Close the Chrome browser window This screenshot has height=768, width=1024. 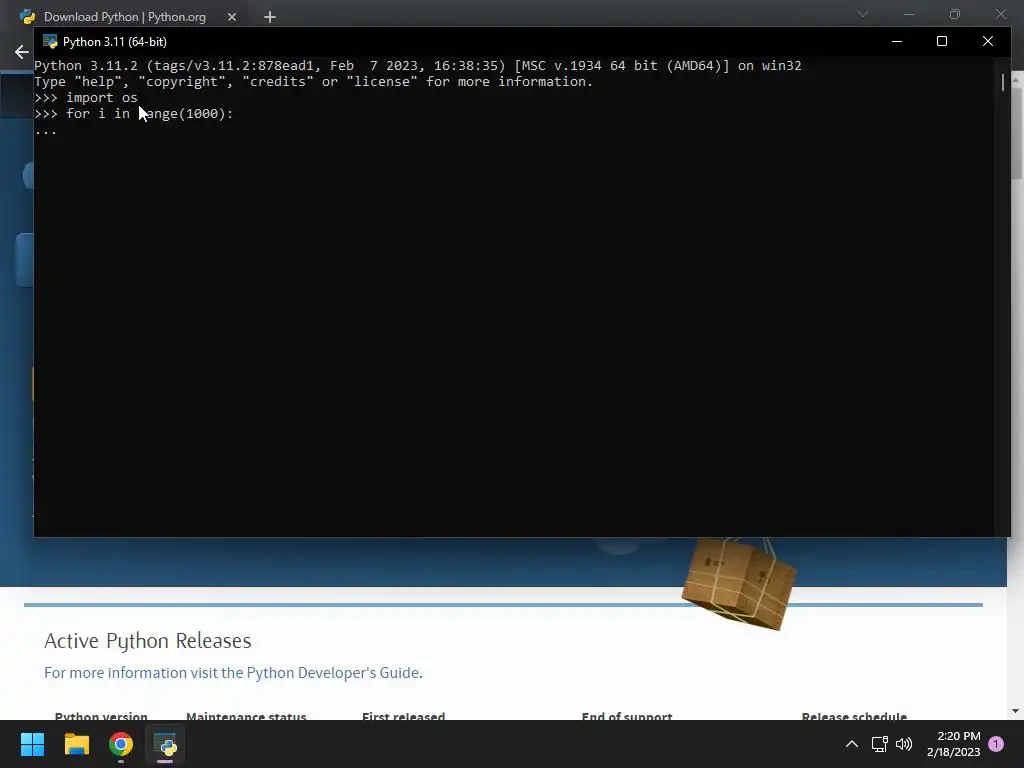pos(1000,14)
